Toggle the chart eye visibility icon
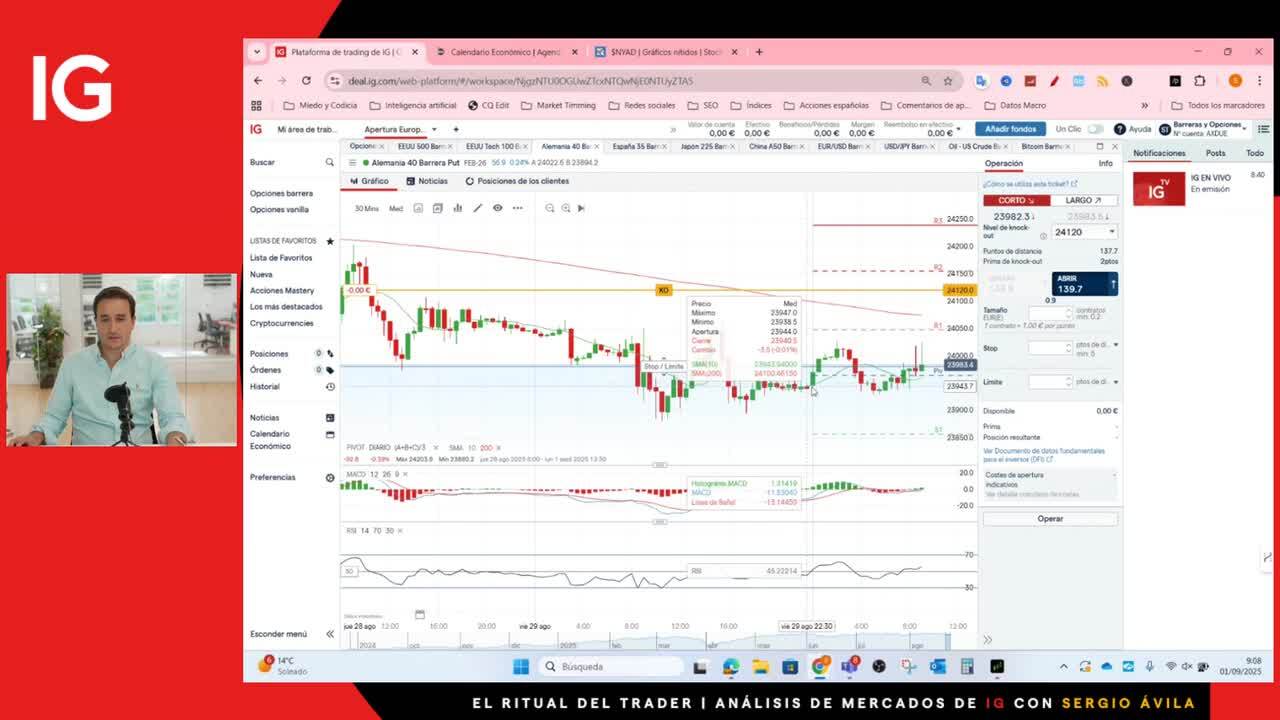The height and width of the screenshot is (720, 1280). coord(497,208)
